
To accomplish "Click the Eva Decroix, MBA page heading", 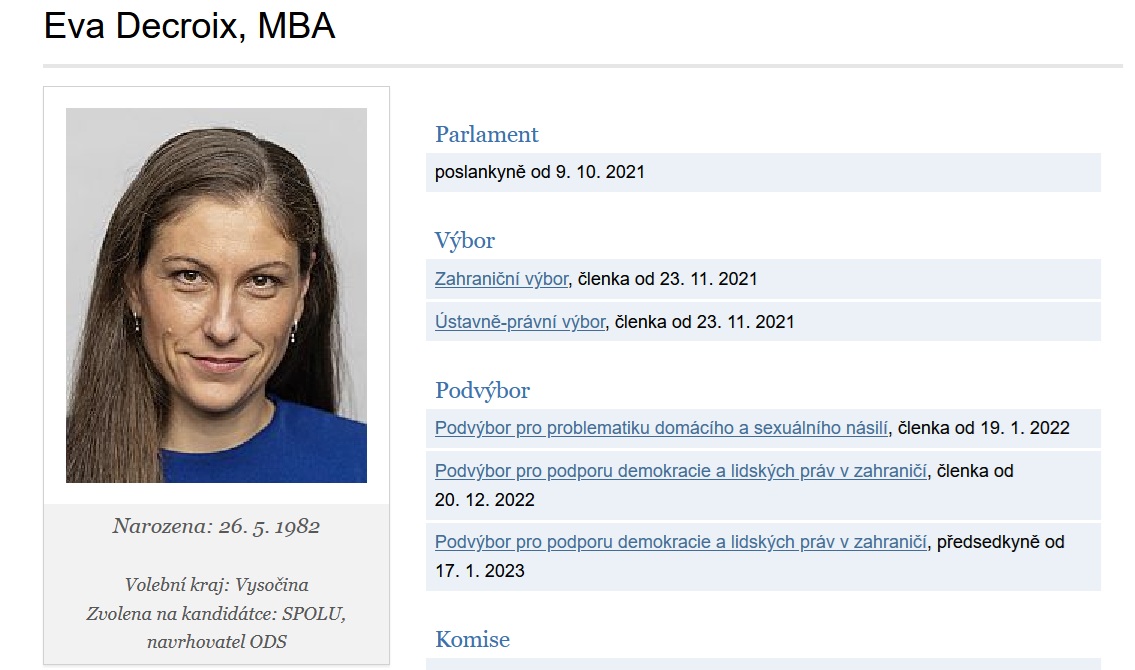I will click(x=190, y=26).
